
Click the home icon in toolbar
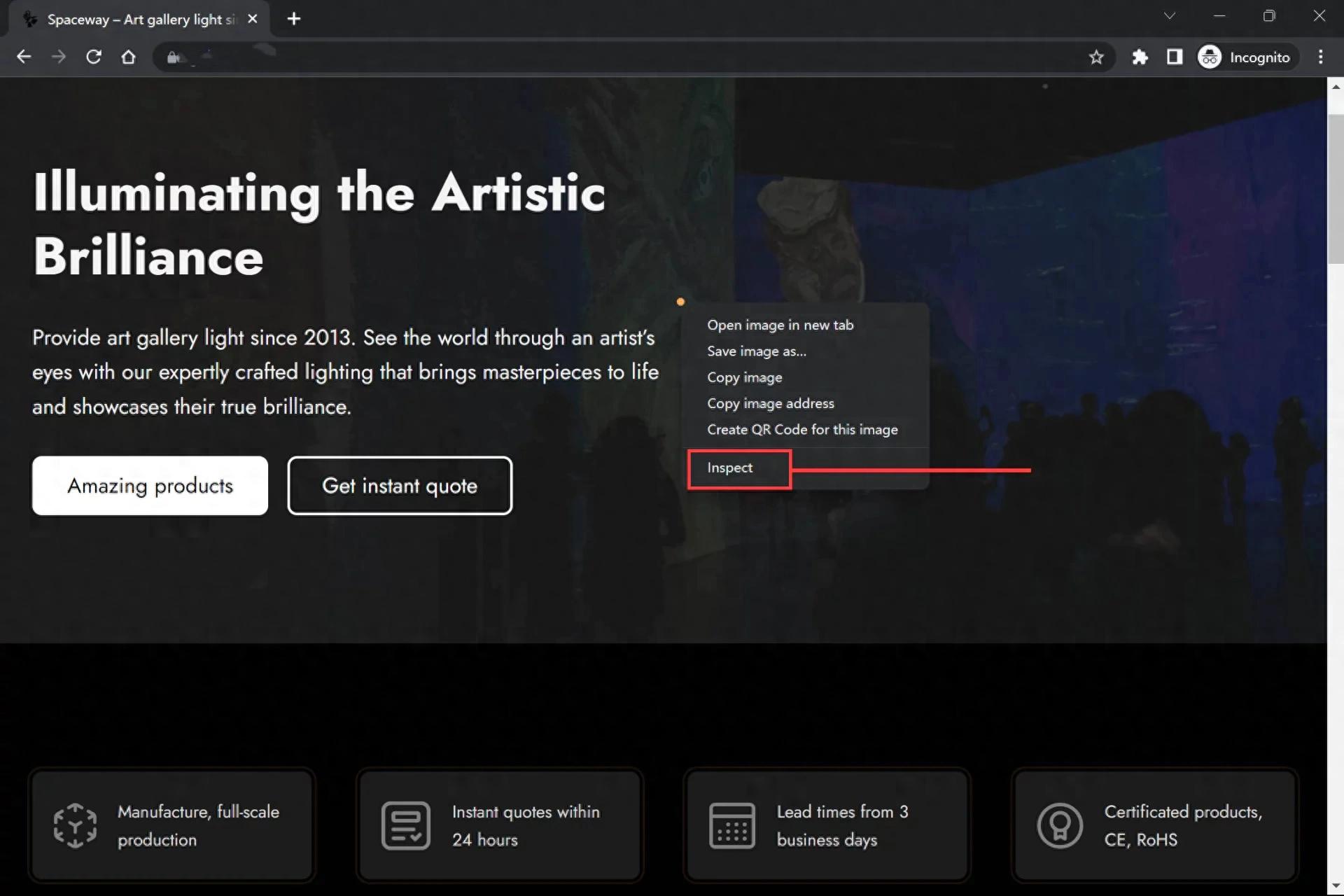pos(128,57)
